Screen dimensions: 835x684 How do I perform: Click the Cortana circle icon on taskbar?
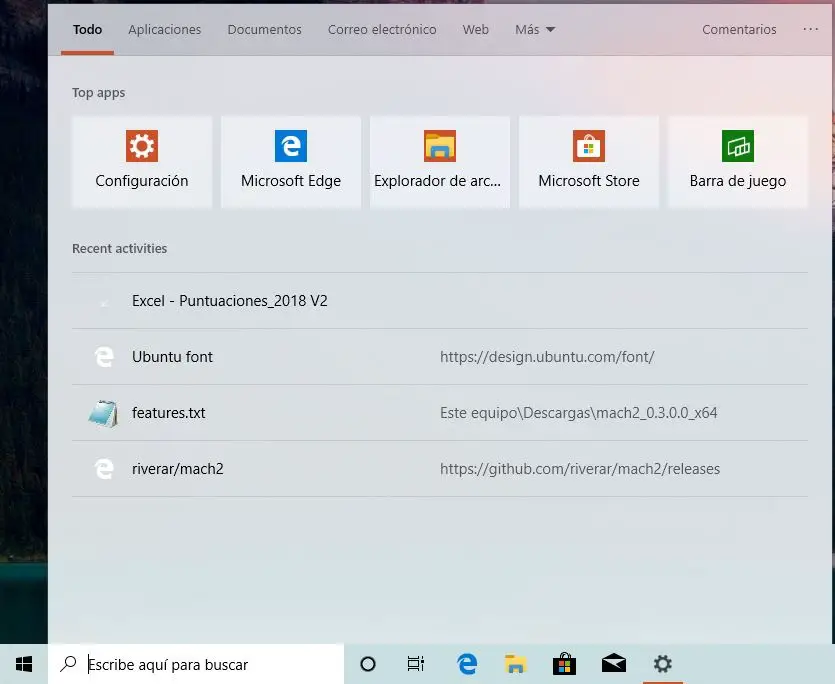point(368,664)
